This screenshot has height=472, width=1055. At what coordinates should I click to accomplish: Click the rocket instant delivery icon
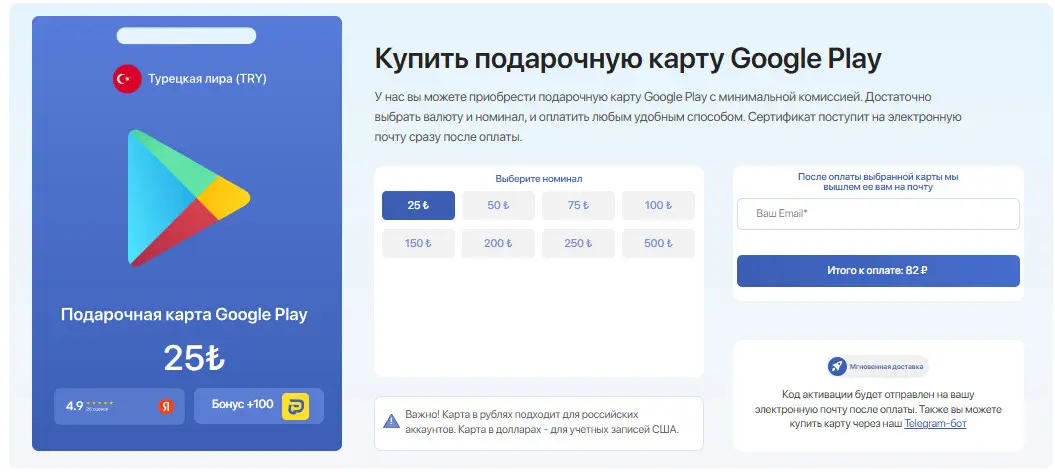pos(837,367)
